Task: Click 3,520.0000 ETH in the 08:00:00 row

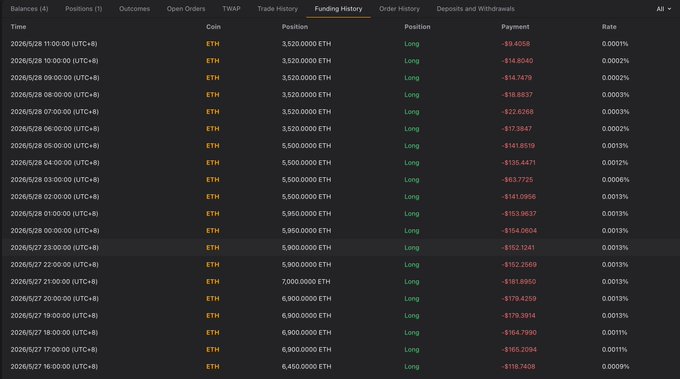Action: (307, 95)
